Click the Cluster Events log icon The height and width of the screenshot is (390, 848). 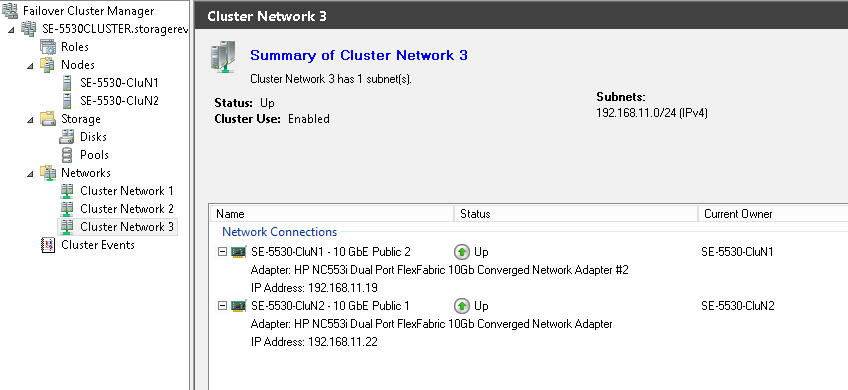48,245
